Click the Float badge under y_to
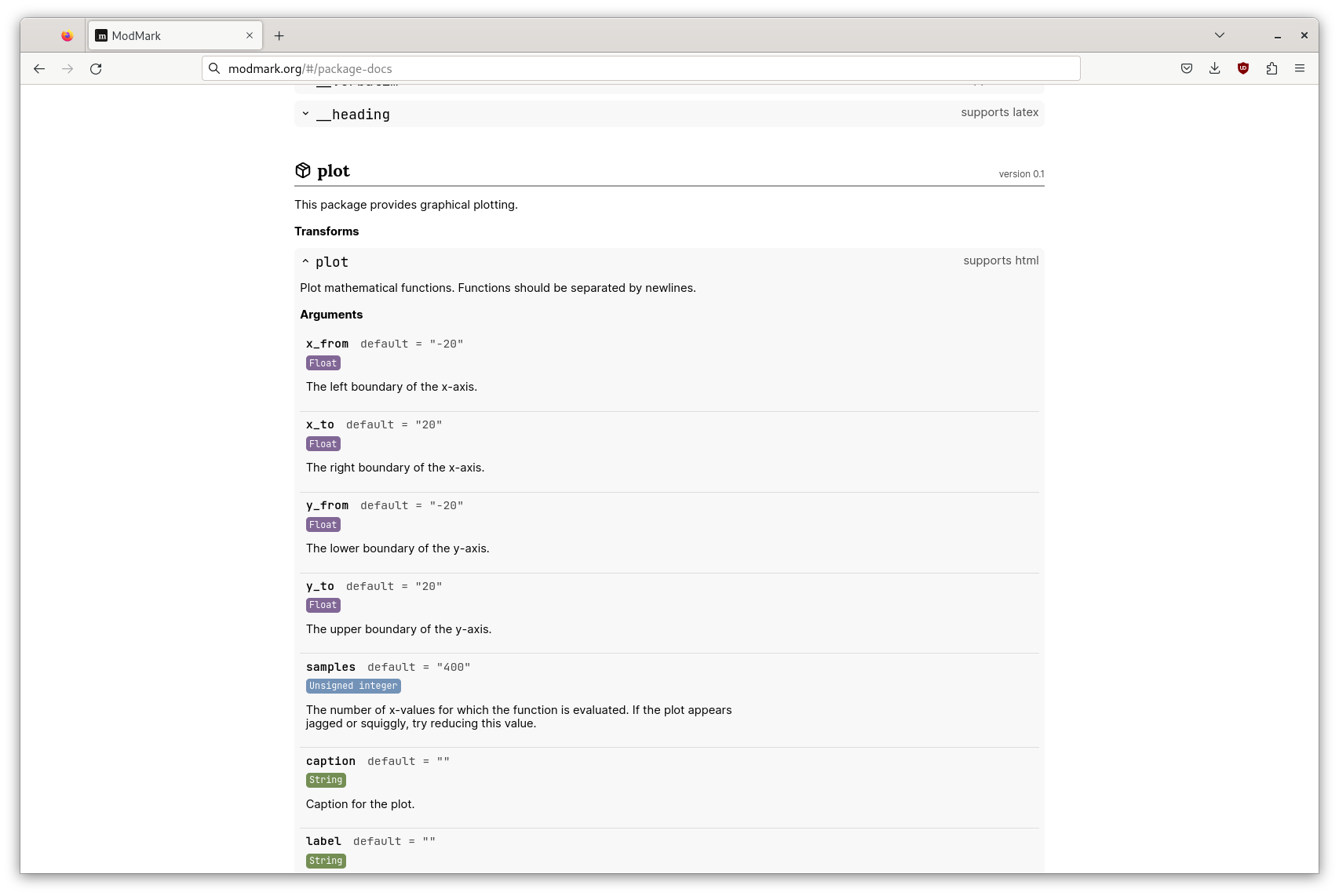 click(x=323, y=605)
